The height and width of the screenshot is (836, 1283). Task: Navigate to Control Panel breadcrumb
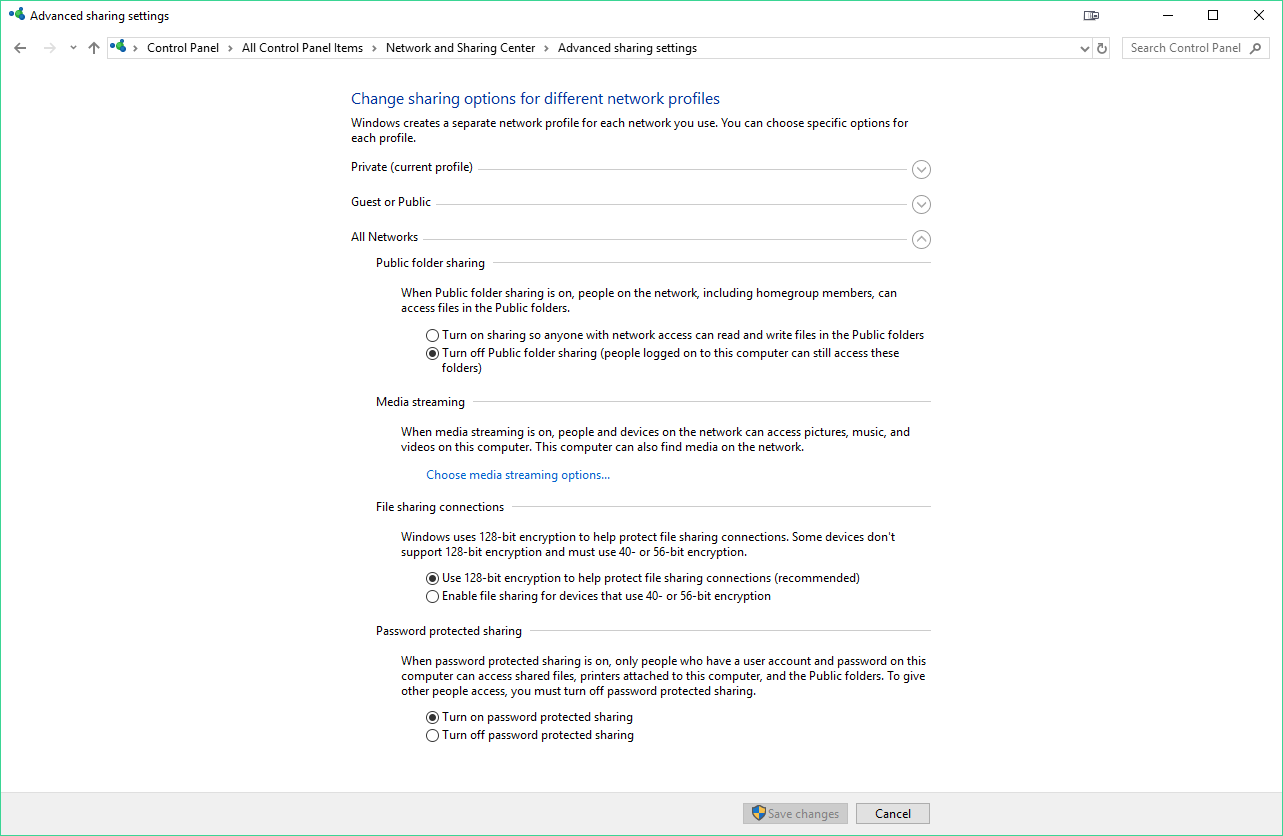point(183,48)
